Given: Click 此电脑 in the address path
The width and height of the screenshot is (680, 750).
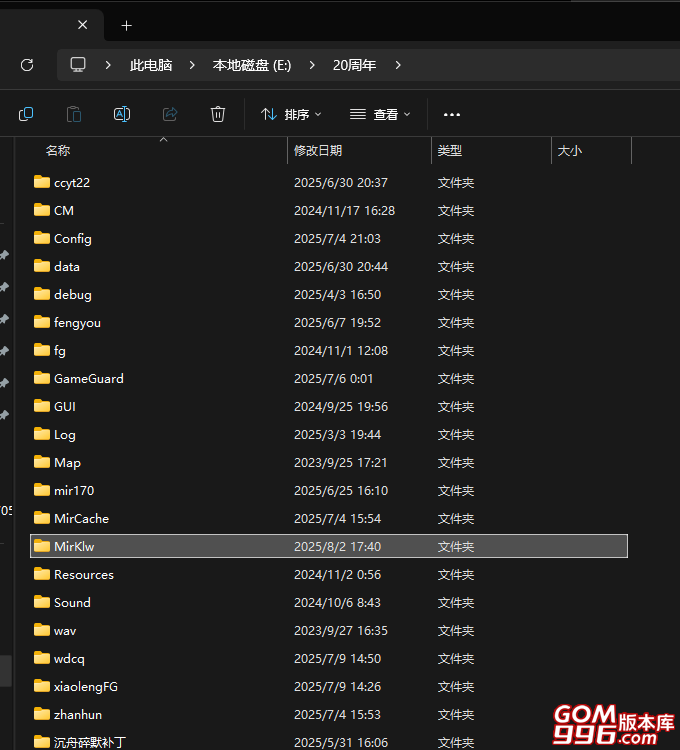Looking at the screenshot, I should click(x=151, y=65).
